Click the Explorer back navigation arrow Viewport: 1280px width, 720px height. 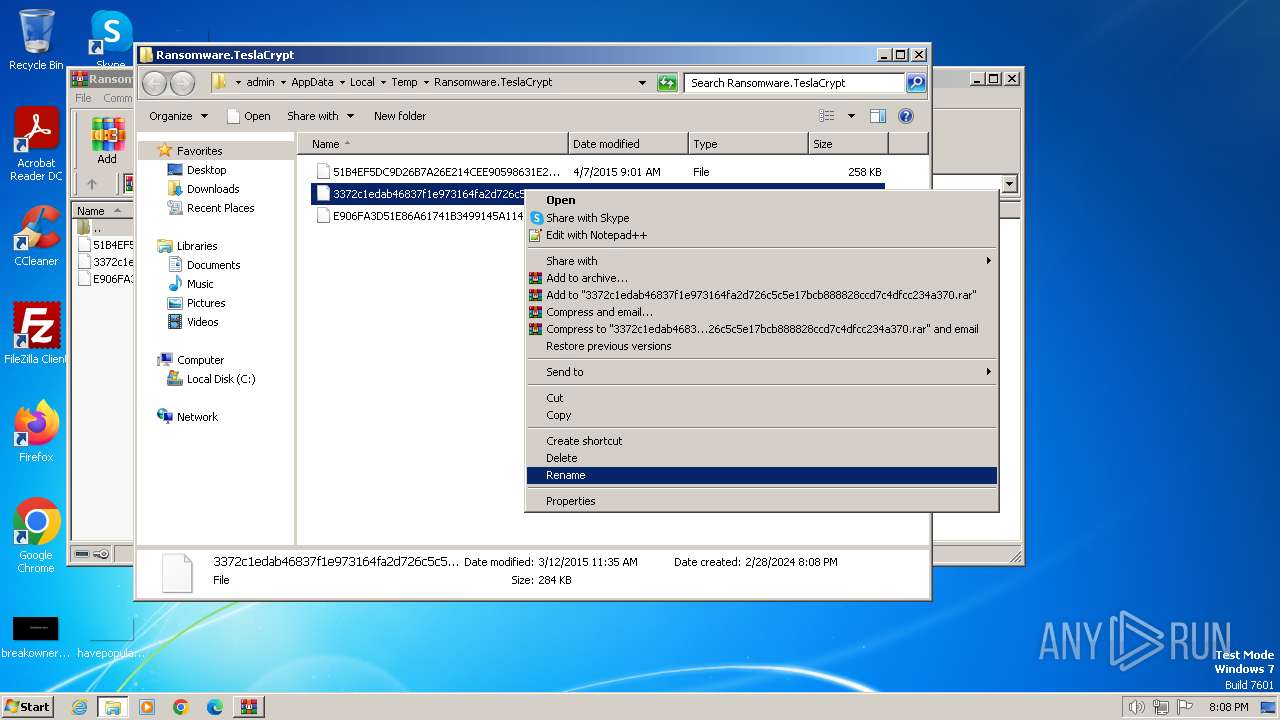154,83
